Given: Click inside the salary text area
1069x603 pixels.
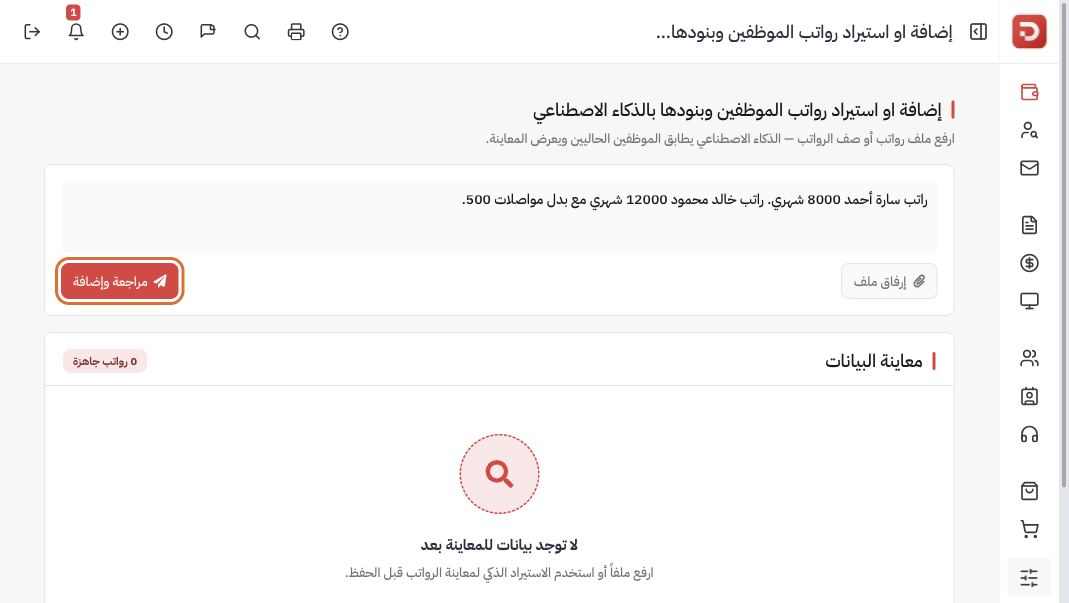Looking at the screenshot, I should pos(499,217).
